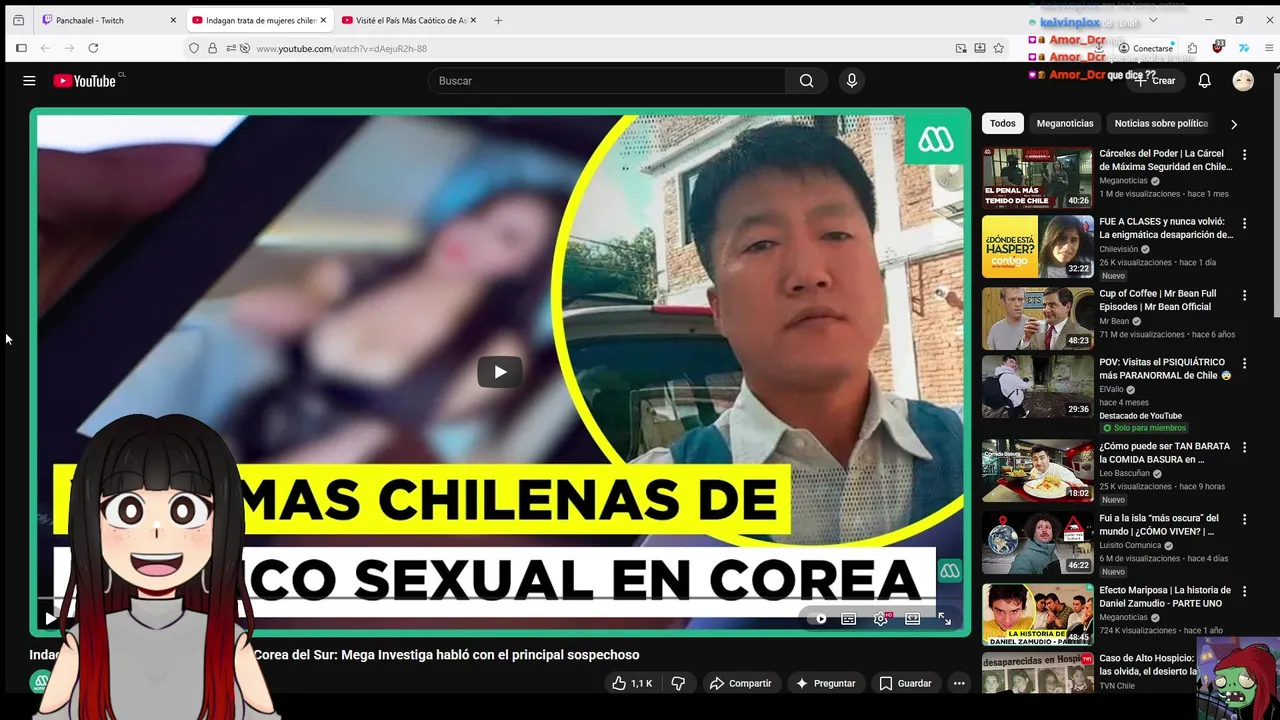The image size is (1280, 720).
Task: Open more actions ellipsis below video
Action: click(959, 683)
